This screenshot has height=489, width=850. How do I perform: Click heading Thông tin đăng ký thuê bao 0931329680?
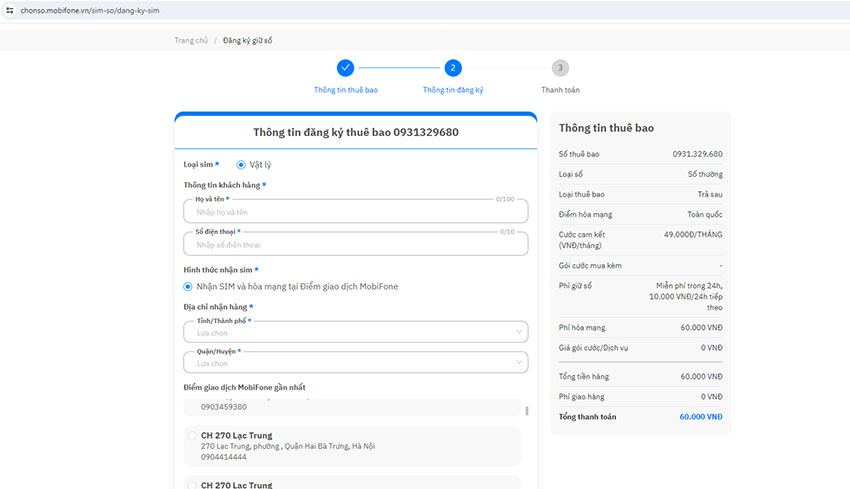pos(356,132)
